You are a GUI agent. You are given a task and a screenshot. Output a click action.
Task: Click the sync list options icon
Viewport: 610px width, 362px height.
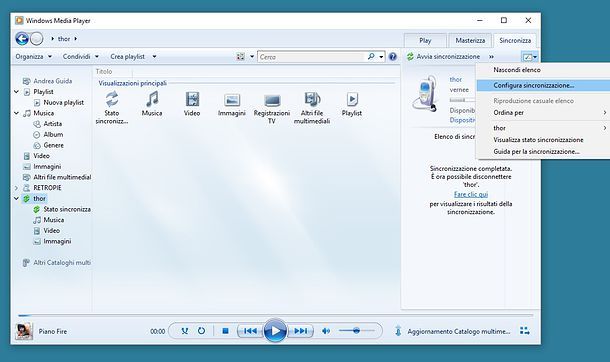click(x=528, y=57)
